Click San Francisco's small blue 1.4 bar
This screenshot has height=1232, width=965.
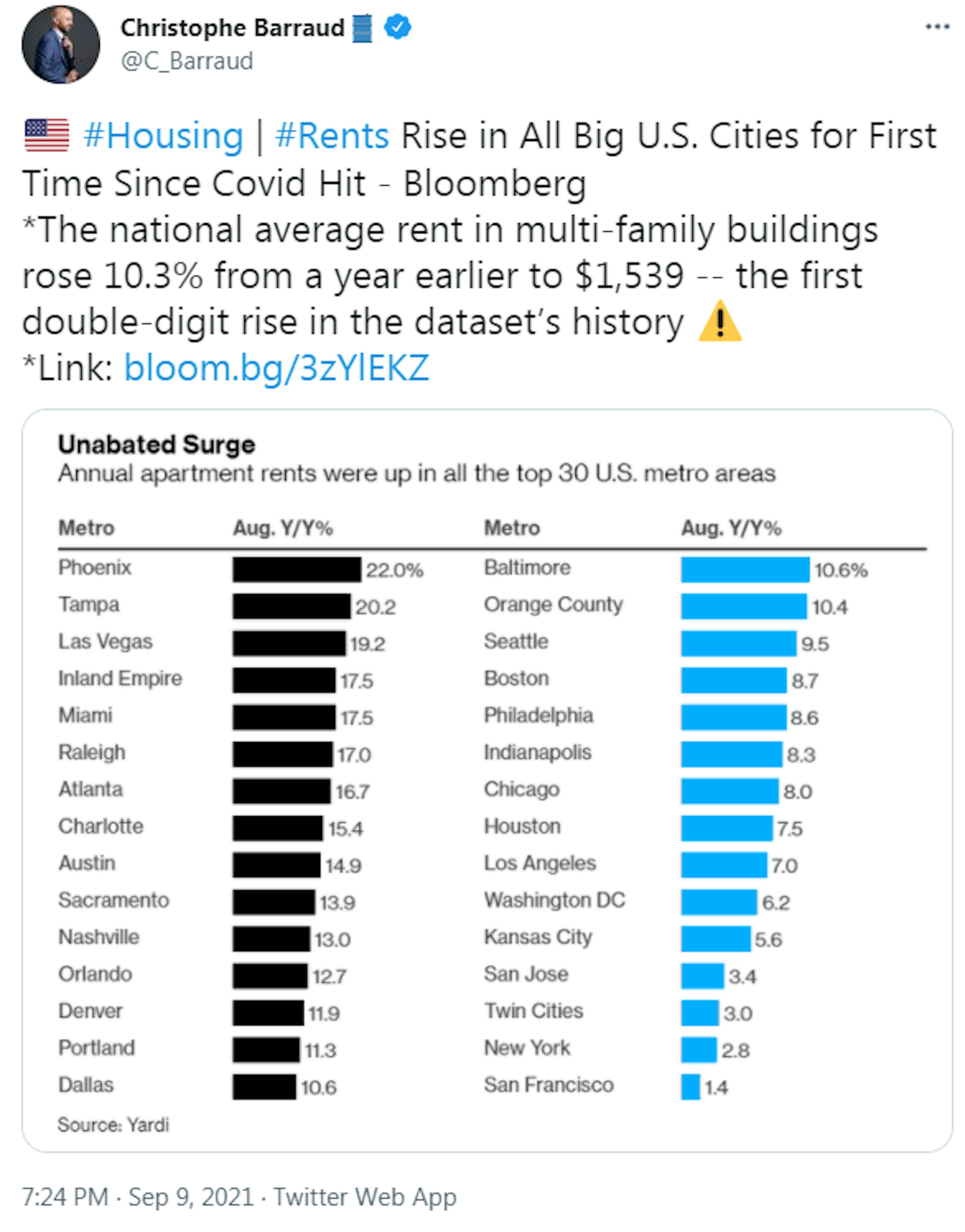(x=690, y=1087)
